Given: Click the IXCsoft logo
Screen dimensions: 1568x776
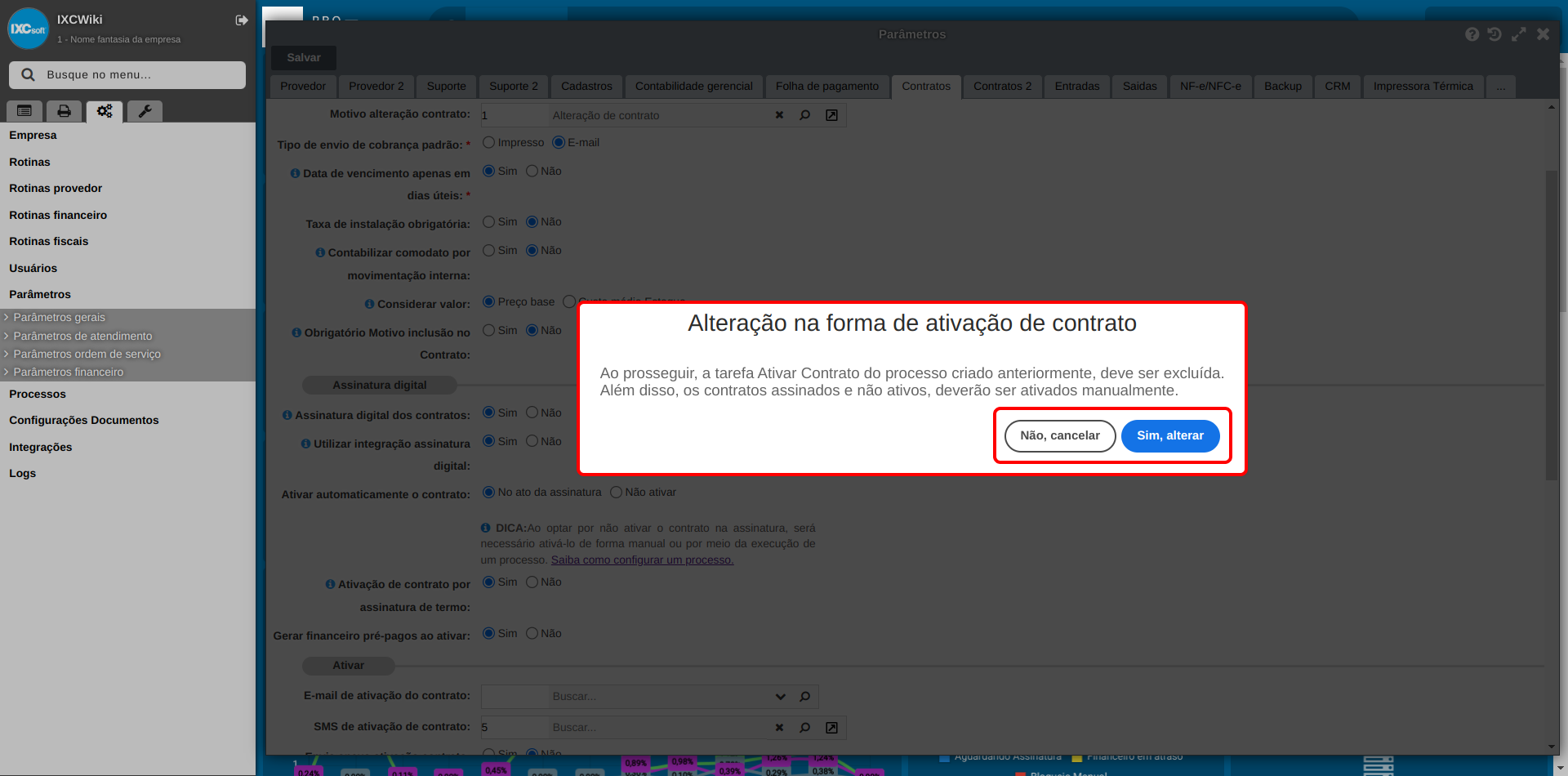Looking at the screenshot, I should pyautogui.click(x=29, y=29).
